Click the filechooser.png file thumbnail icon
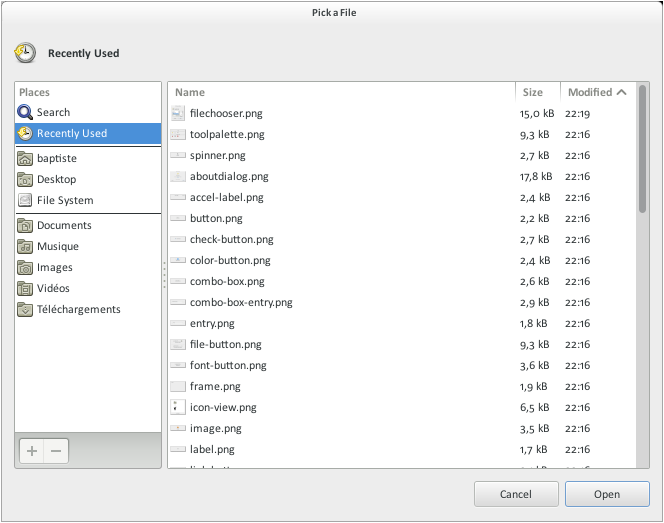 click(x=178, y=114)
